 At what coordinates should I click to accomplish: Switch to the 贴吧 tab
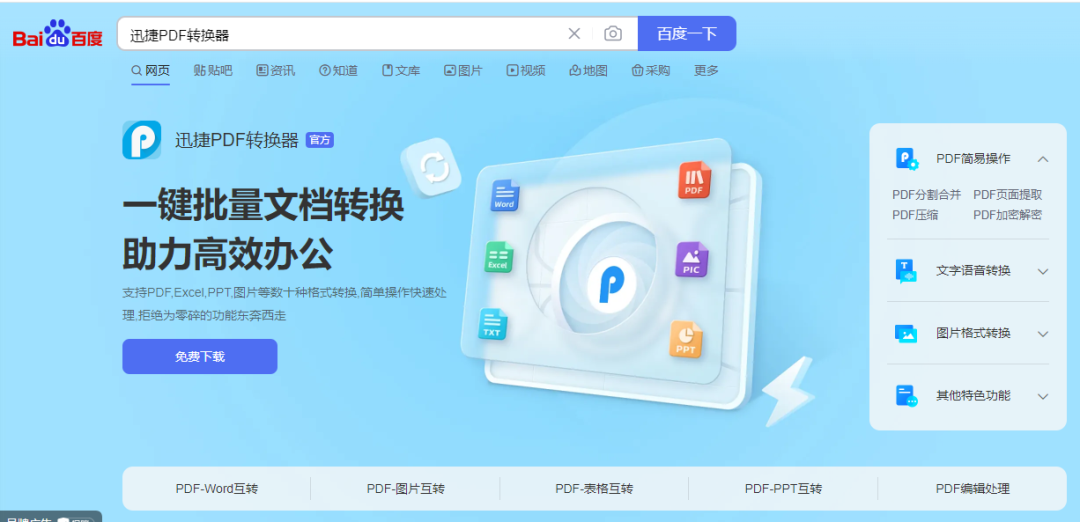click(x=213, y=70)
